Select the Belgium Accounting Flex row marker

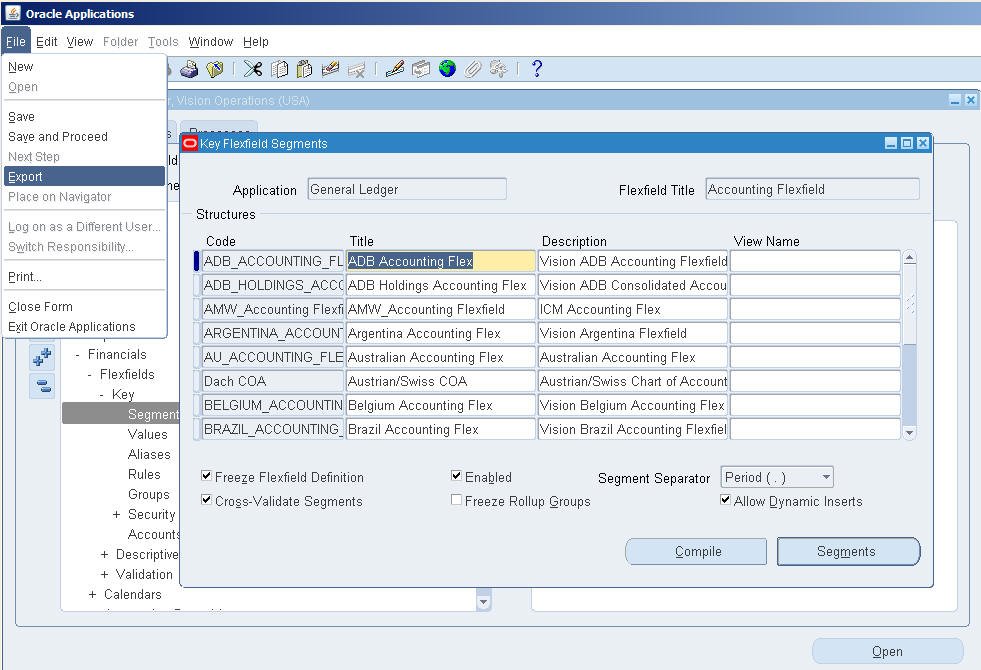click(196, 405)
